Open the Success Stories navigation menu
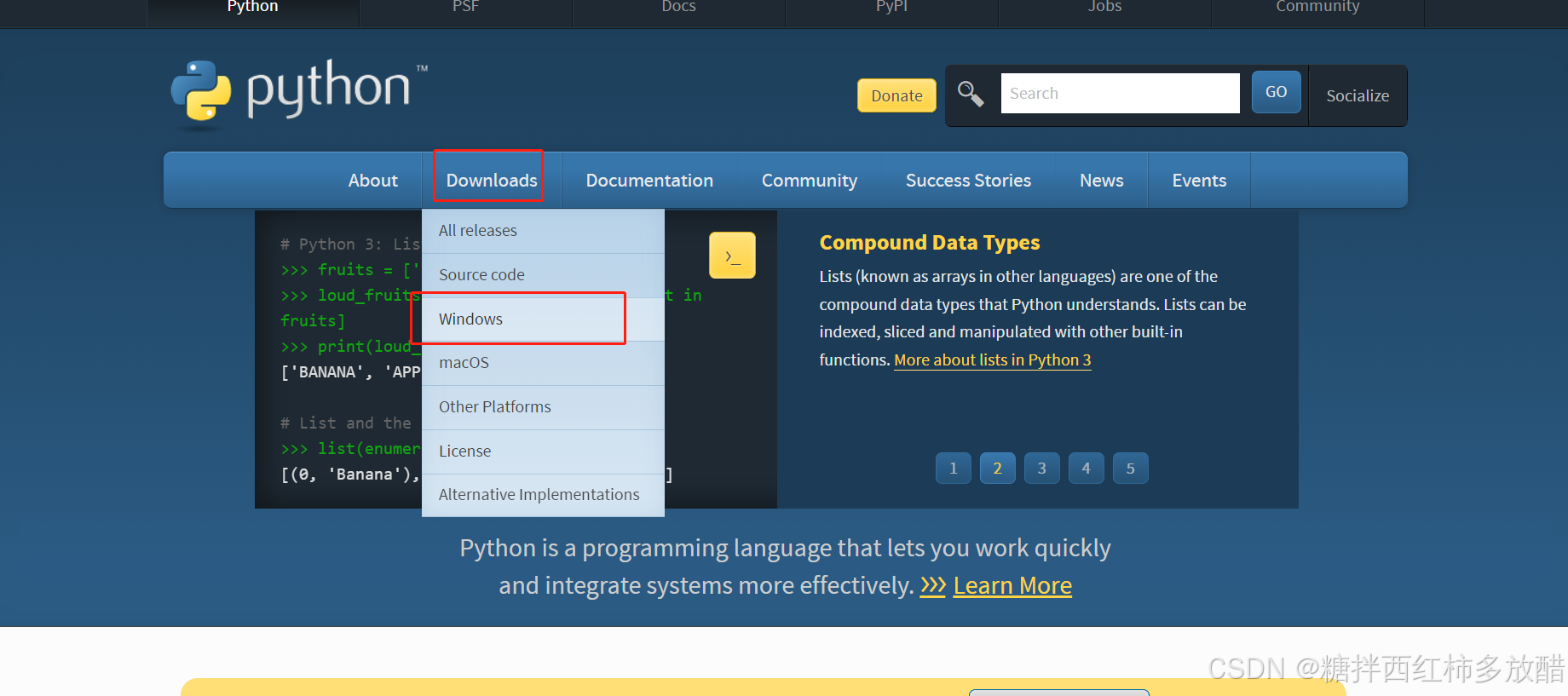 coord(968,181)
